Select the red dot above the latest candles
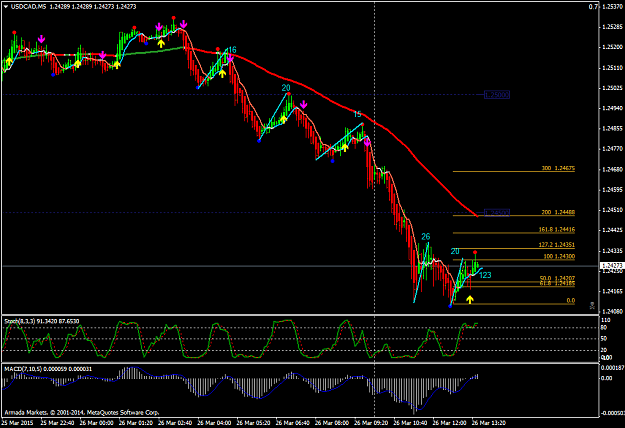 [475, 252]
